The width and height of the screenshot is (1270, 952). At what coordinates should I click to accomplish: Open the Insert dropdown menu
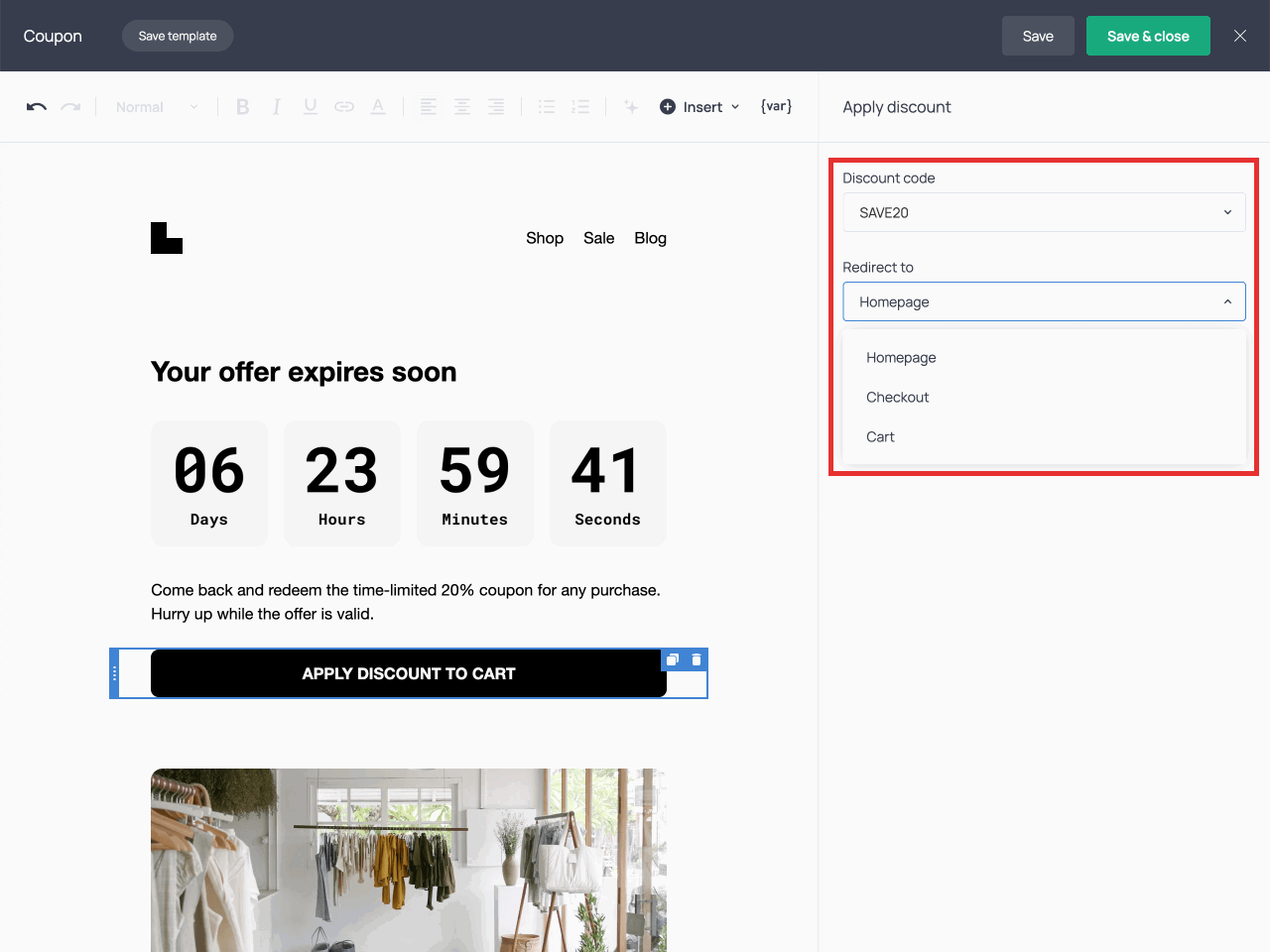pos(700,107)
